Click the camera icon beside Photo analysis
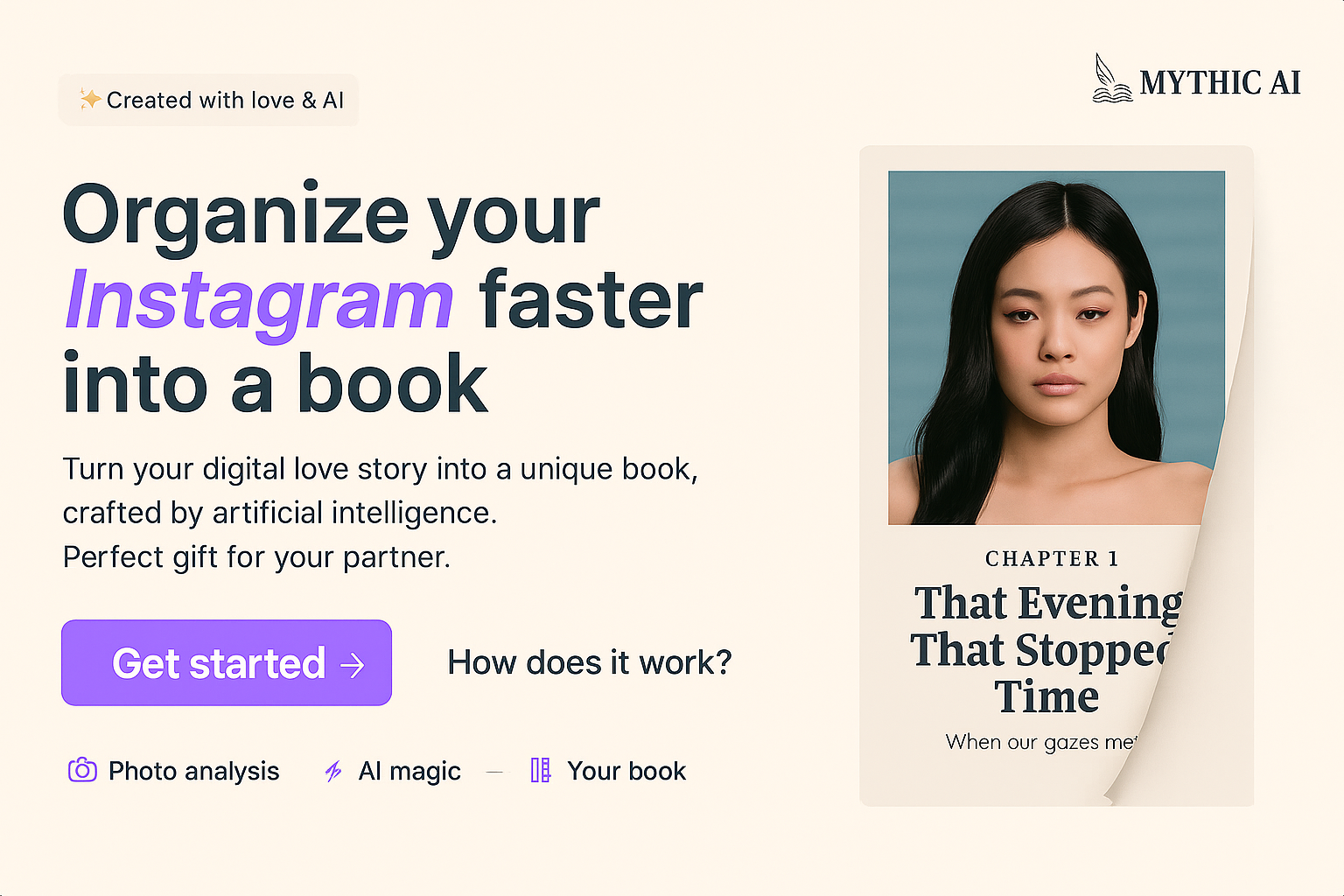1344x896 pixels. coord(82,770)
